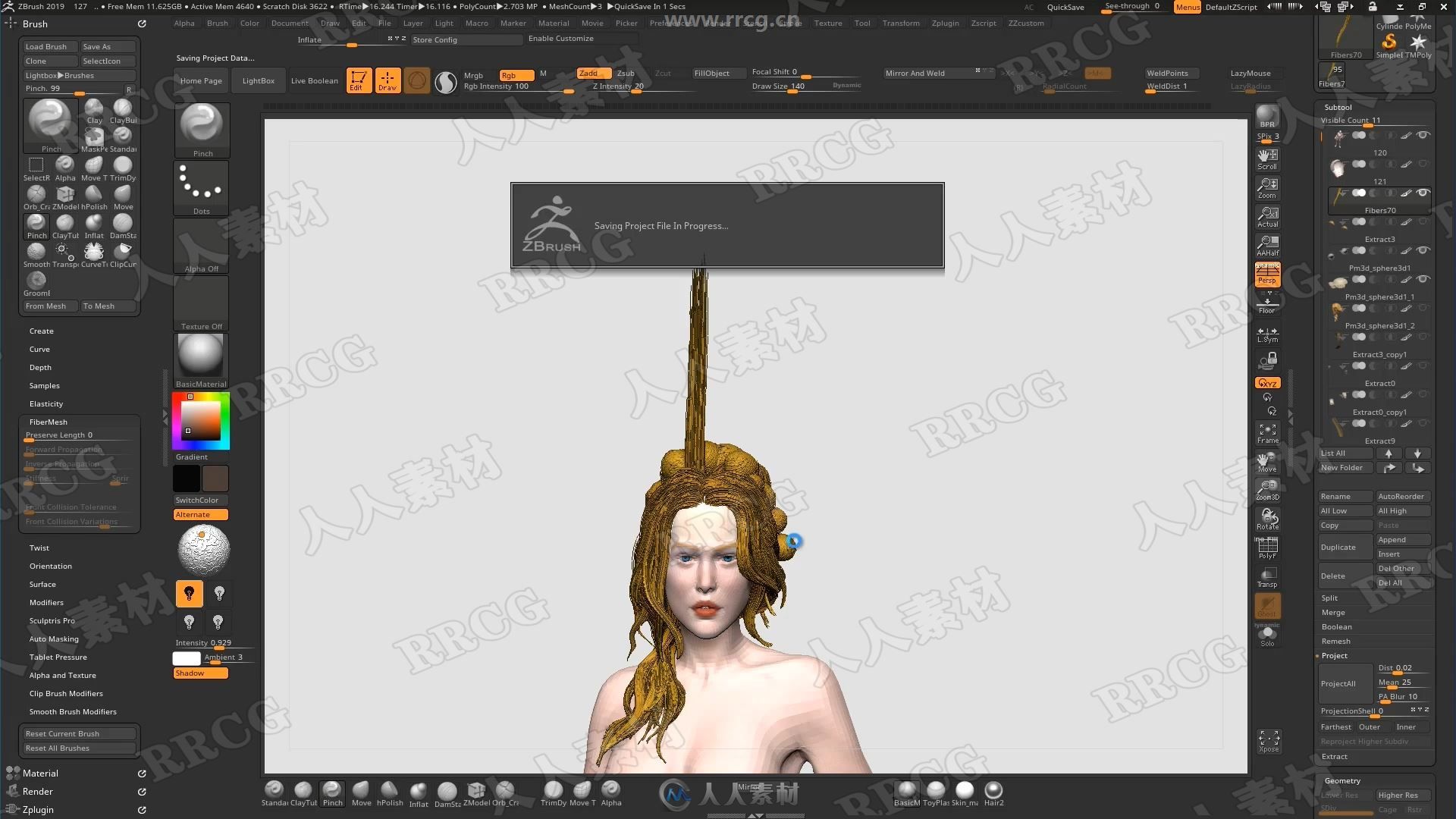Choose ToyPlastic material in bottom shelf
Viewport: 1456px width, 819px height.
tap(936, 794)
